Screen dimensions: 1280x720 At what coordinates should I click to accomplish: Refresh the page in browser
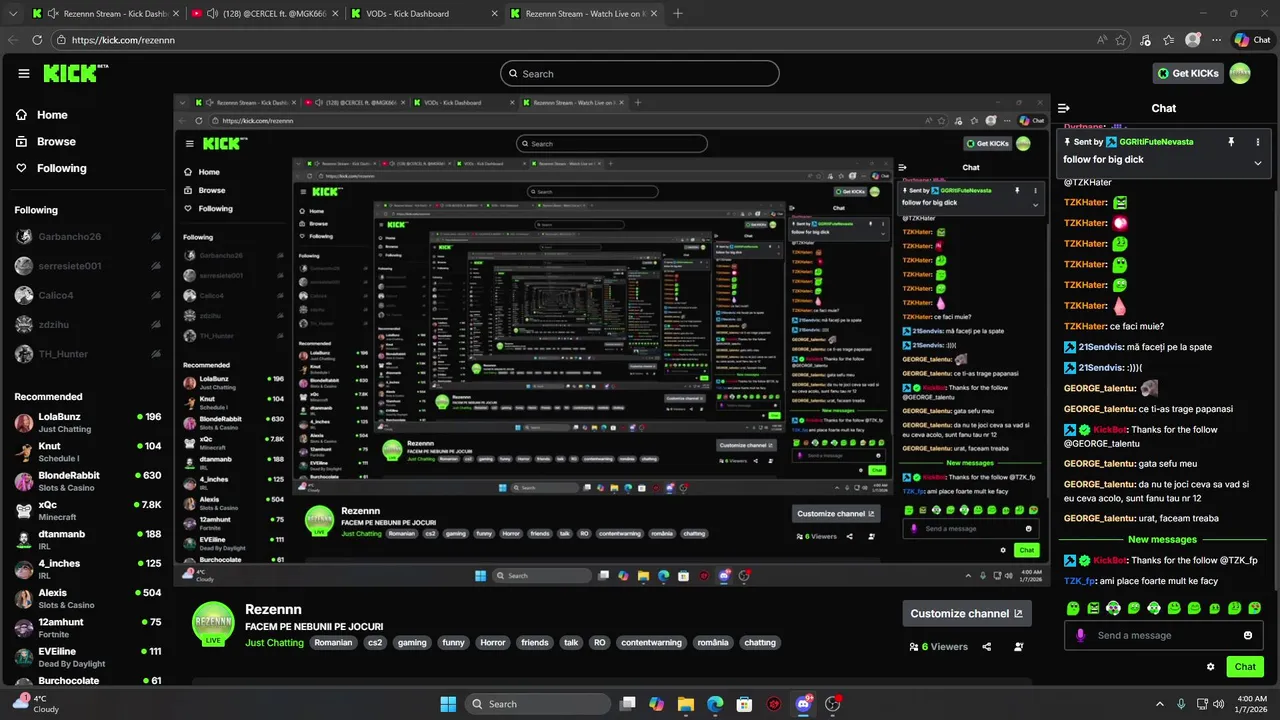pyautogui.click(x=37, y=40)
